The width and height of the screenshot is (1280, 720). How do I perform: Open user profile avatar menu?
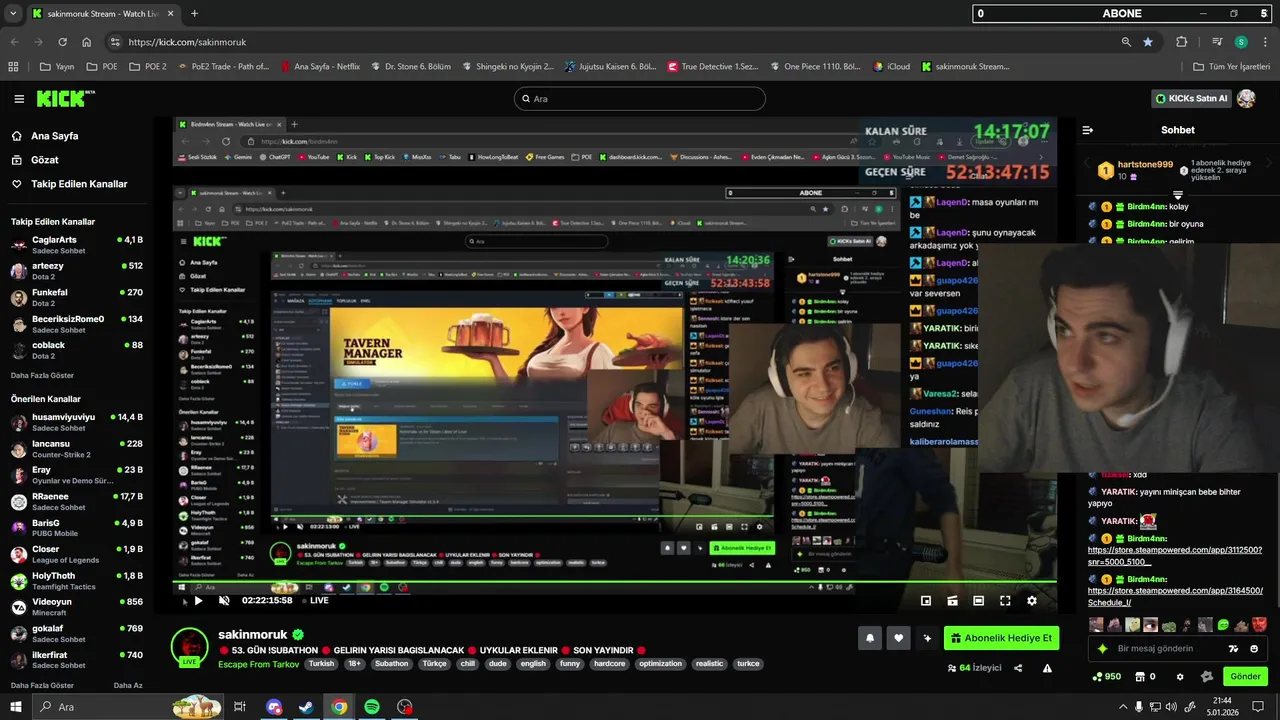coord(1246,98)
